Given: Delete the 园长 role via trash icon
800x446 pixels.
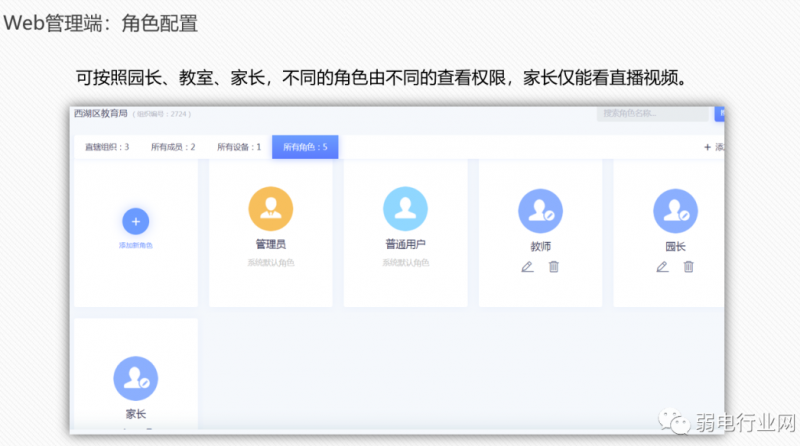Looking at the screenshot, I should (688, 266).
